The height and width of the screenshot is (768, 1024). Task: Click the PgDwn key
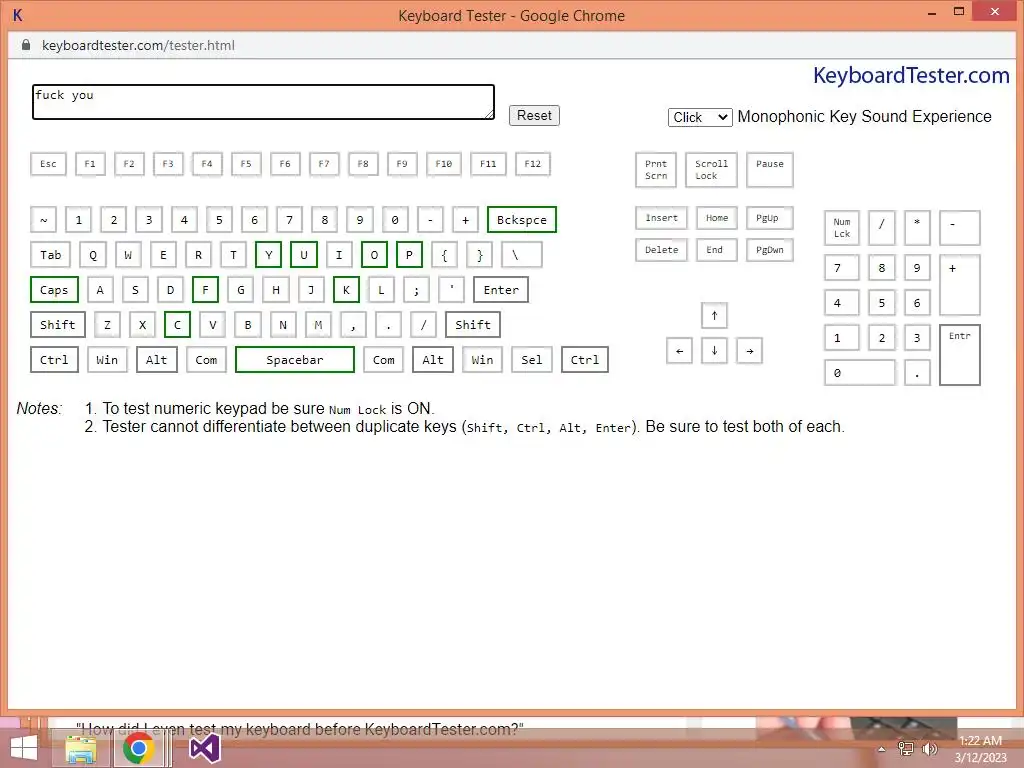(x=770, y=250)
